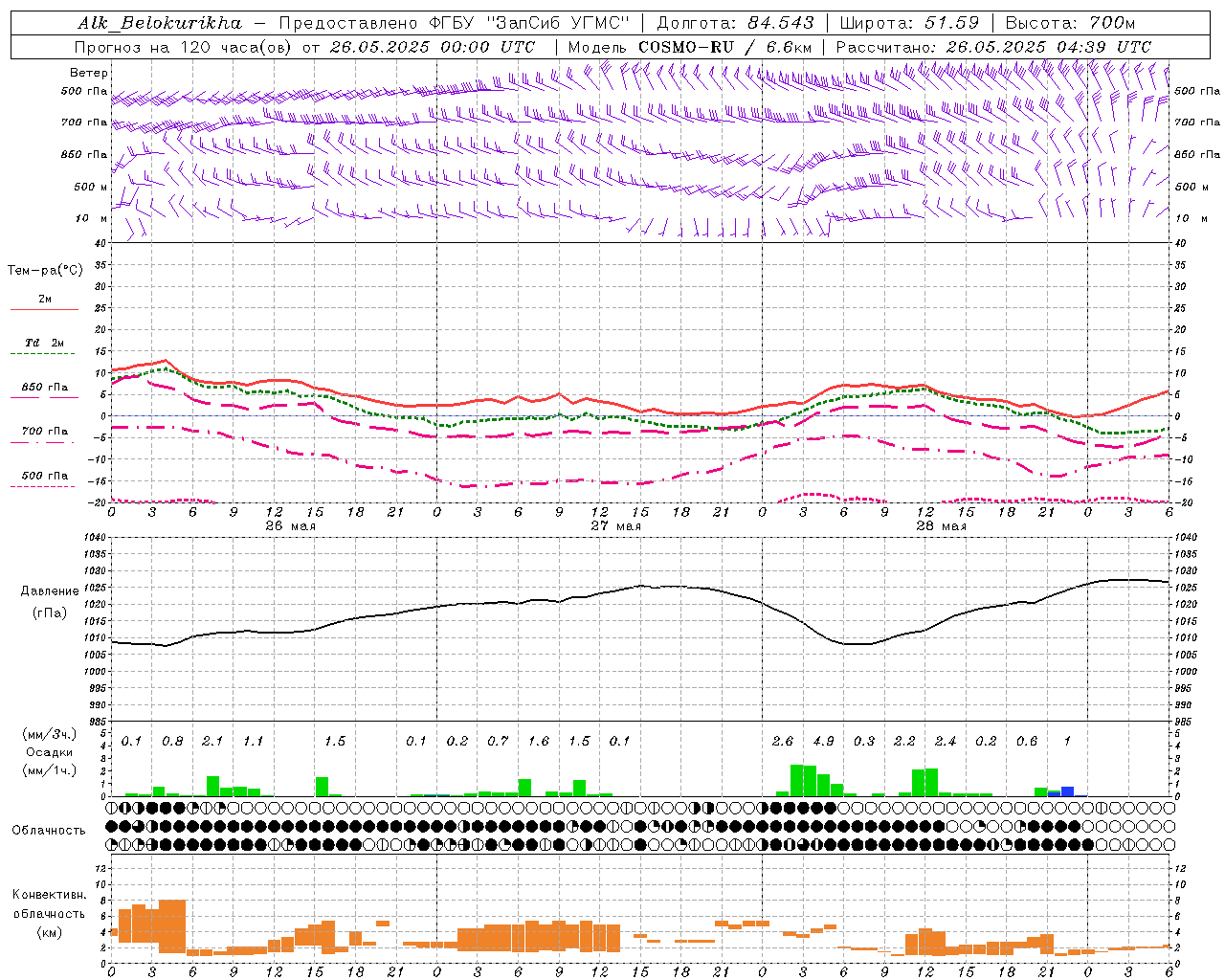Select the Конвективн. convective cloud label

[49, 895]
